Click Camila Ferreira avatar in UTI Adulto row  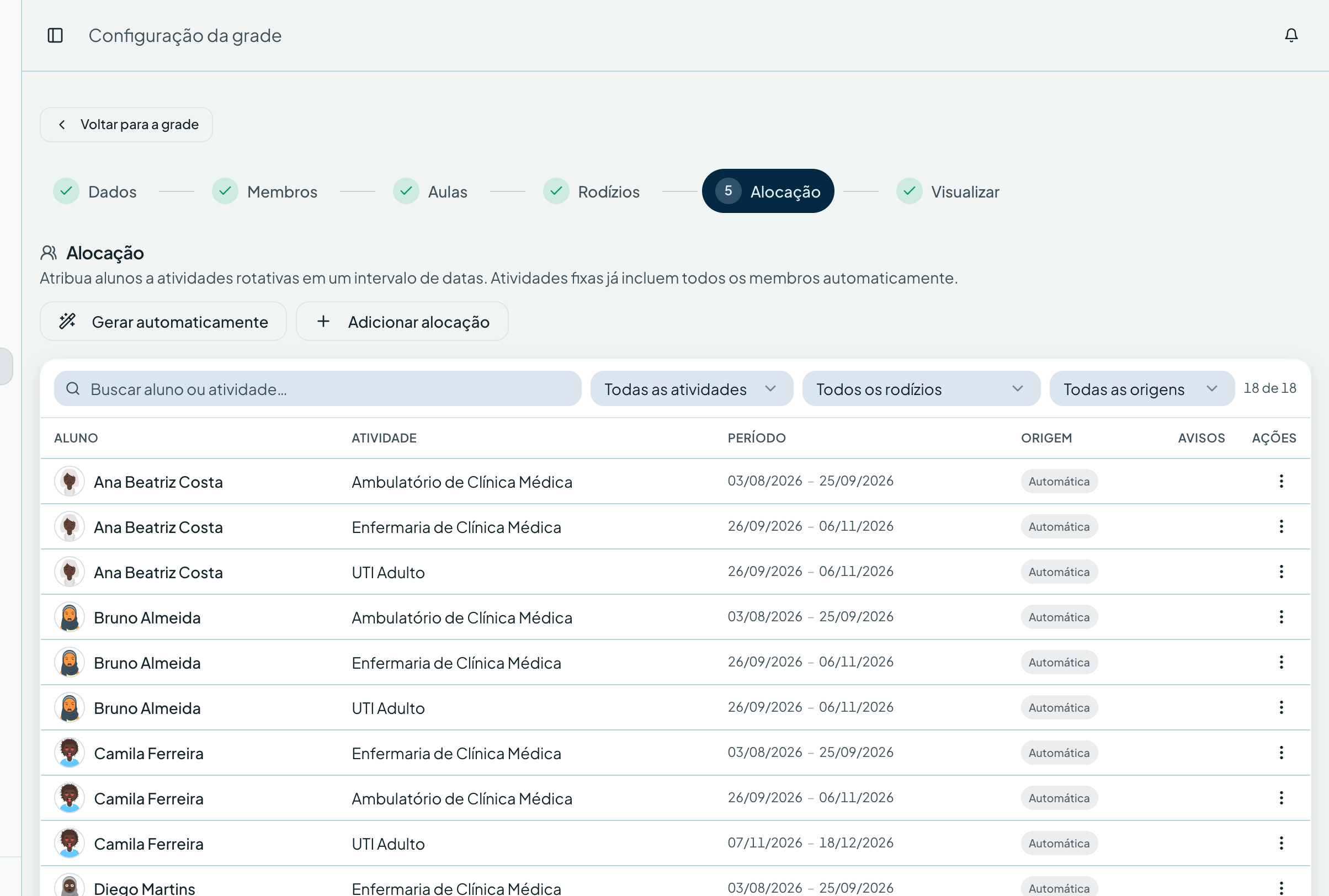pos(70,843)
